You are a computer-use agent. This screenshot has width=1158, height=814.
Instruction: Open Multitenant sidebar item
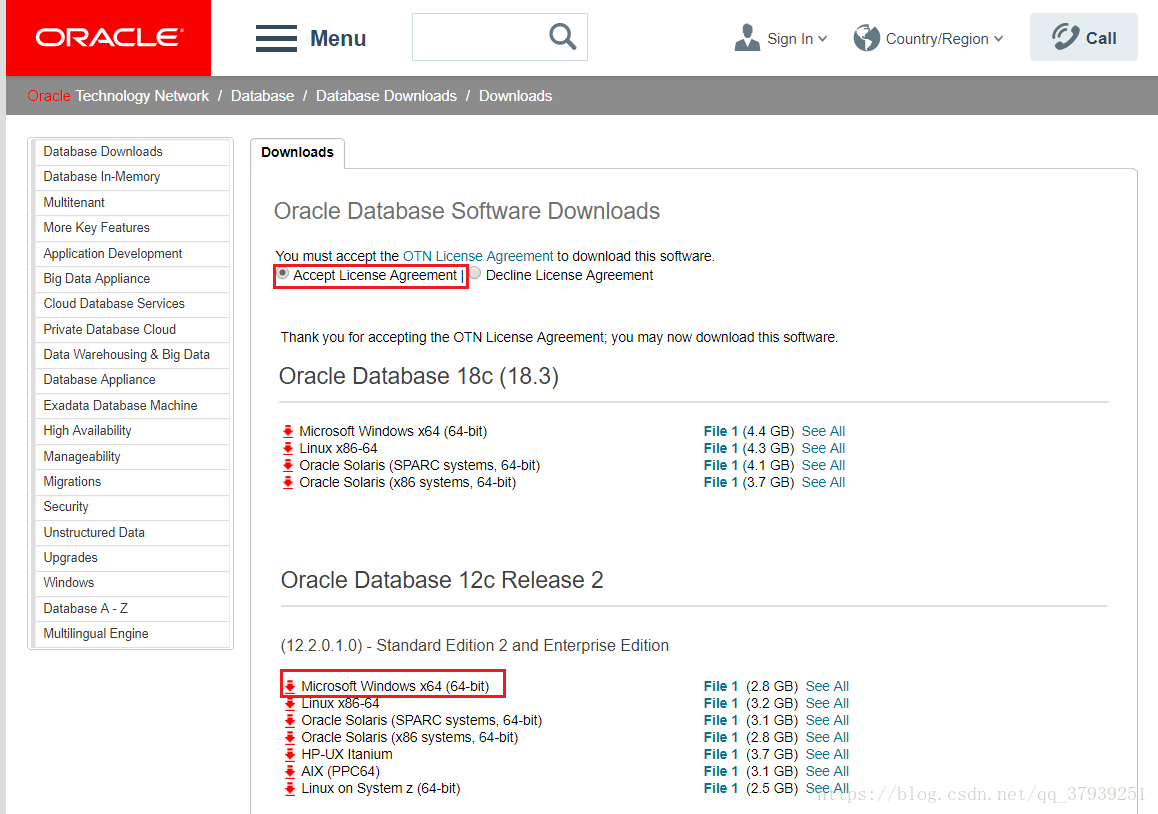click(x=131, y=202)
